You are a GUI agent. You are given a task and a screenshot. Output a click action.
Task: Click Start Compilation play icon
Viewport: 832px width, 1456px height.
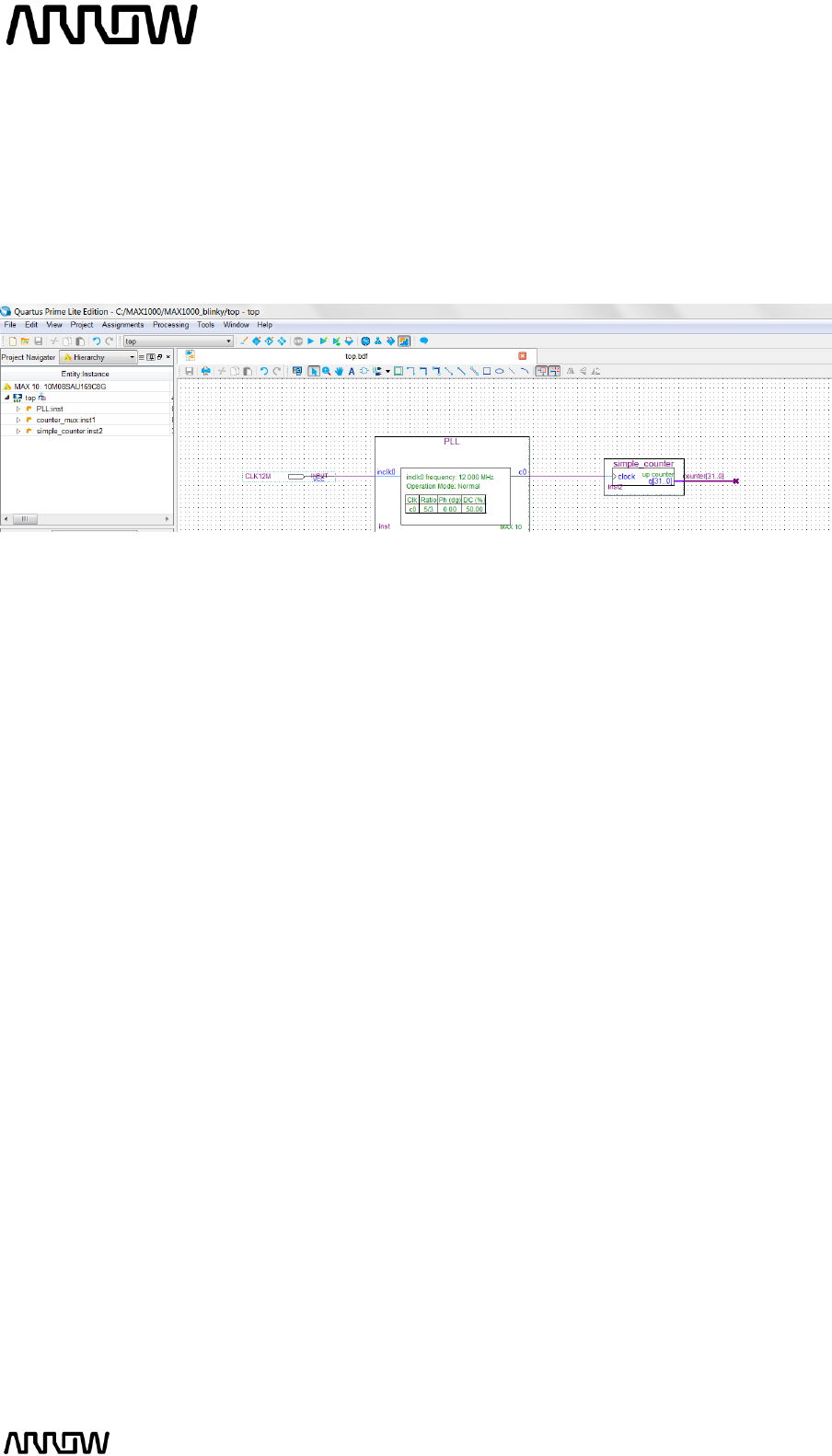[x=310, y=341]
